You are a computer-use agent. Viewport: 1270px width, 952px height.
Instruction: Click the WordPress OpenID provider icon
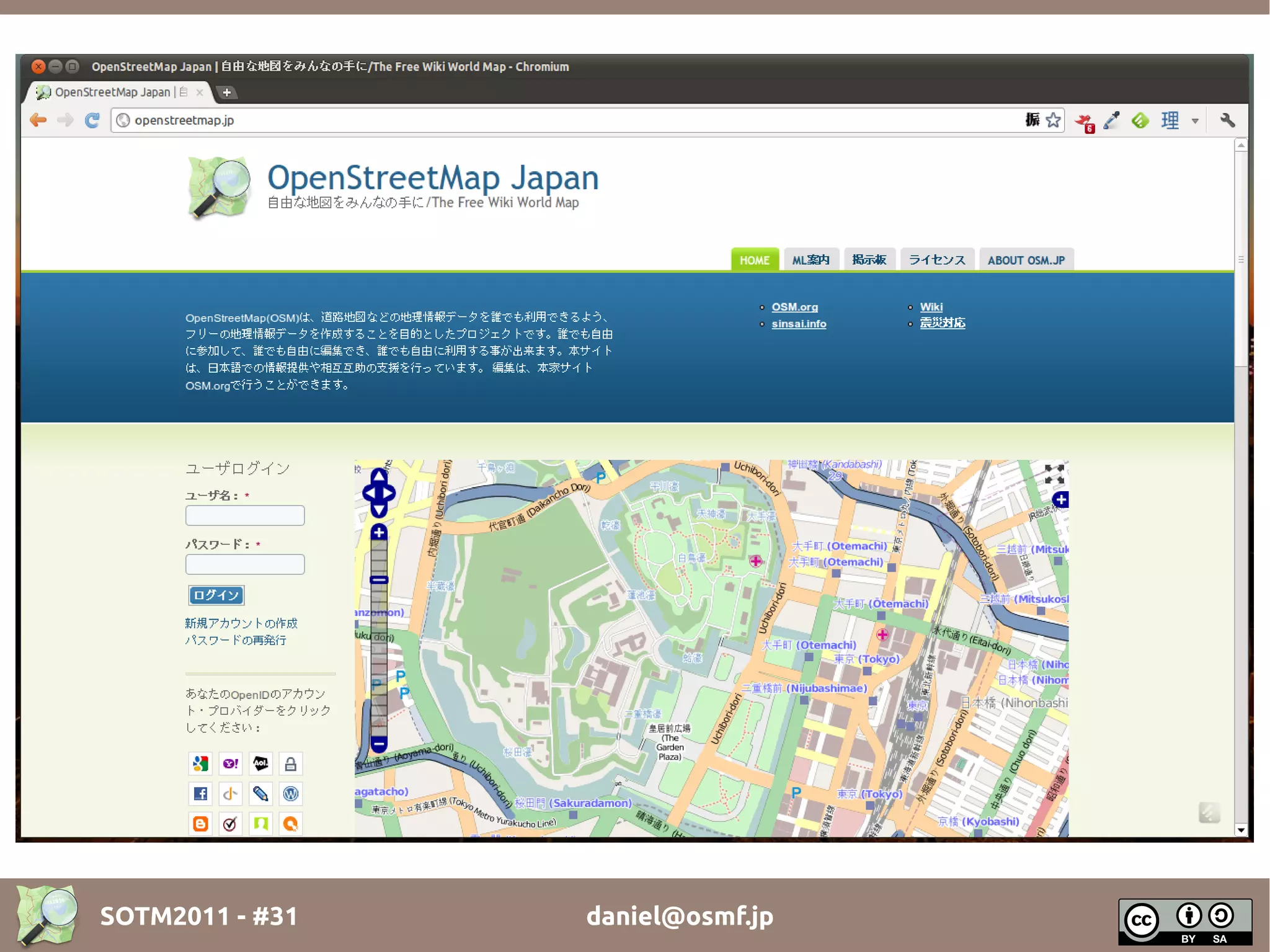pyautogui.click(x=290, y=793)
